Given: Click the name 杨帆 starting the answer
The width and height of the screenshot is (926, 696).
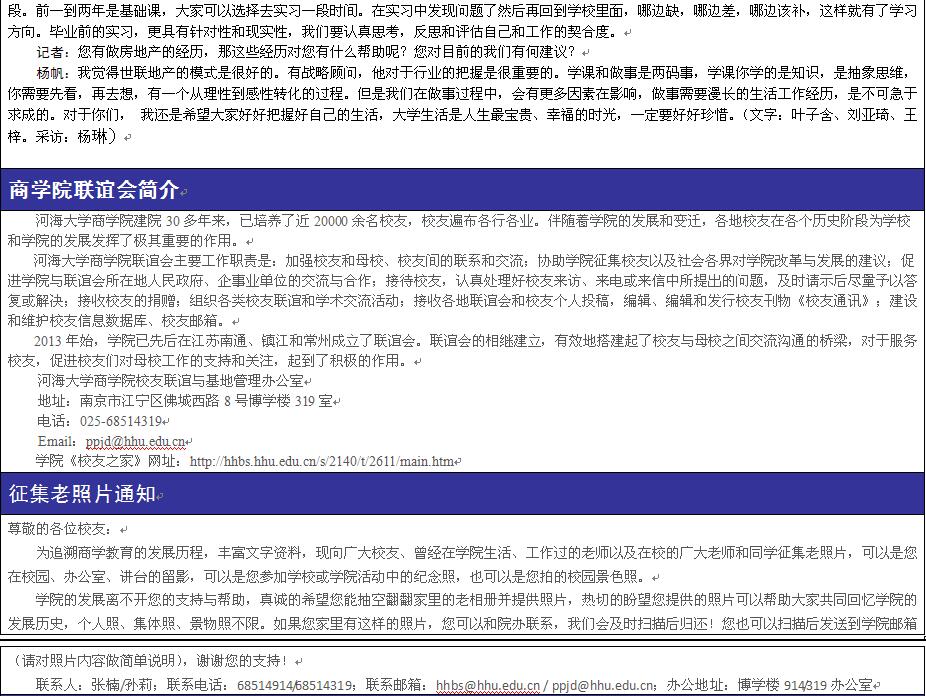Looking at the screenshot, I should tap(50, 73).
